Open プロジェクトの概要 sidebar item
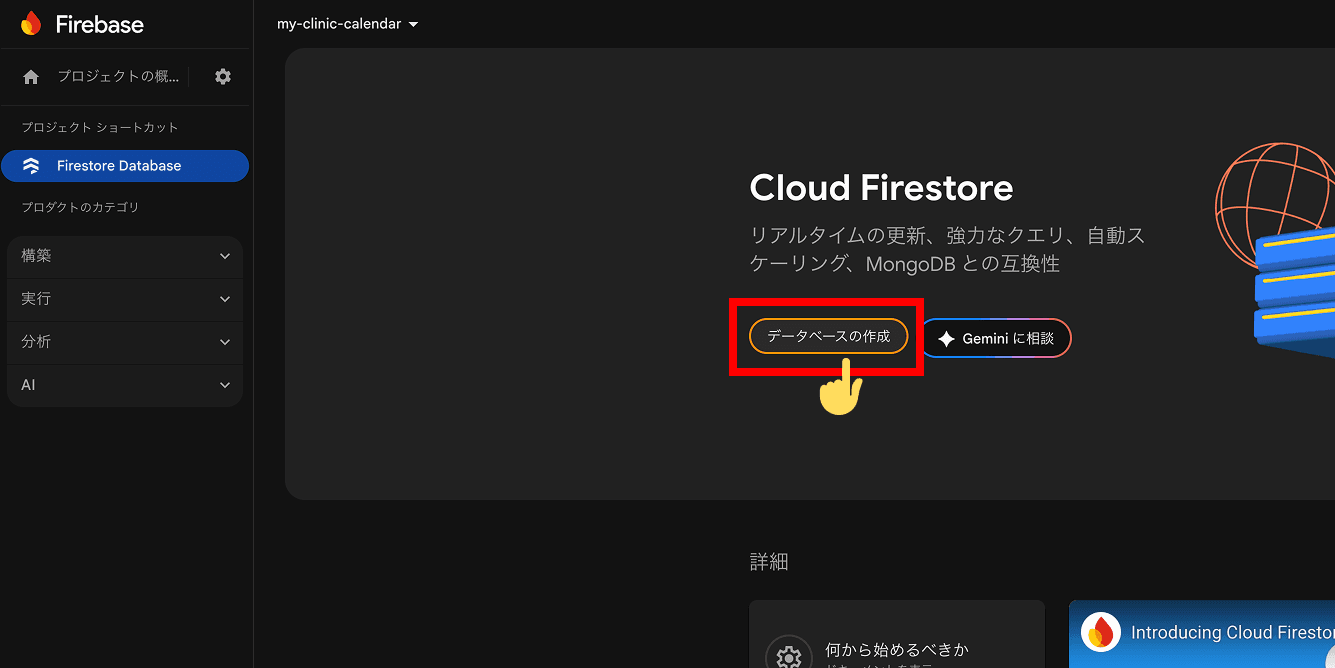The width and height of the screenshot is (1335, 668). (x=118, y=77)
